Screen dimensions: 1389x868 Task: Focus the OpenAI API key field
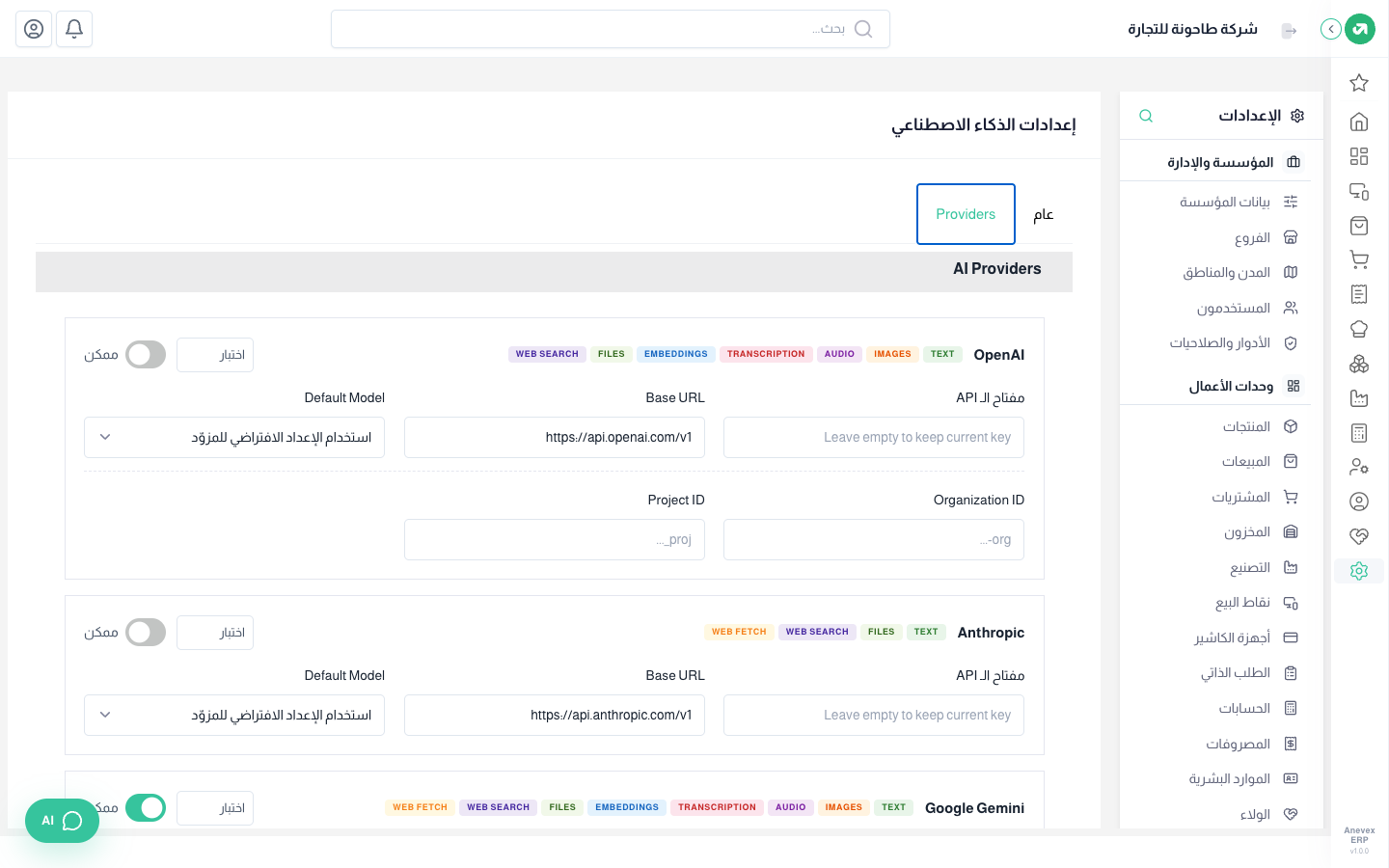coord(874,437)
